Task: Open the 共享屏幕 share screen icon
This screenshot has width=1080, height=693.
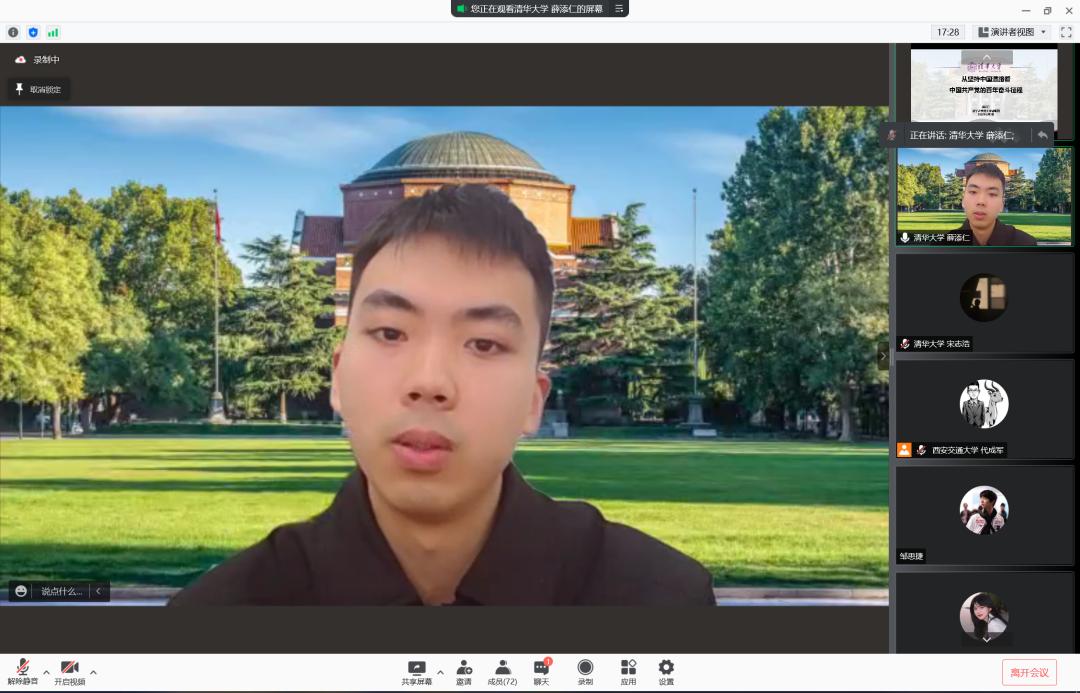Action: pos(416,668)
